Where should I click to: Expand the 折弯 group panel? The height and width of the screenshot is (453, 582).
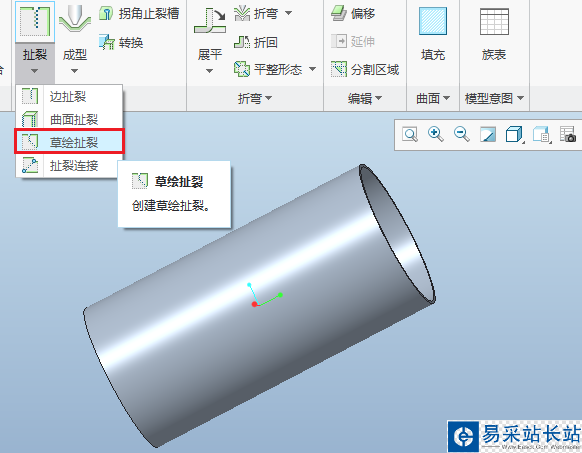(x=255, y=98)
